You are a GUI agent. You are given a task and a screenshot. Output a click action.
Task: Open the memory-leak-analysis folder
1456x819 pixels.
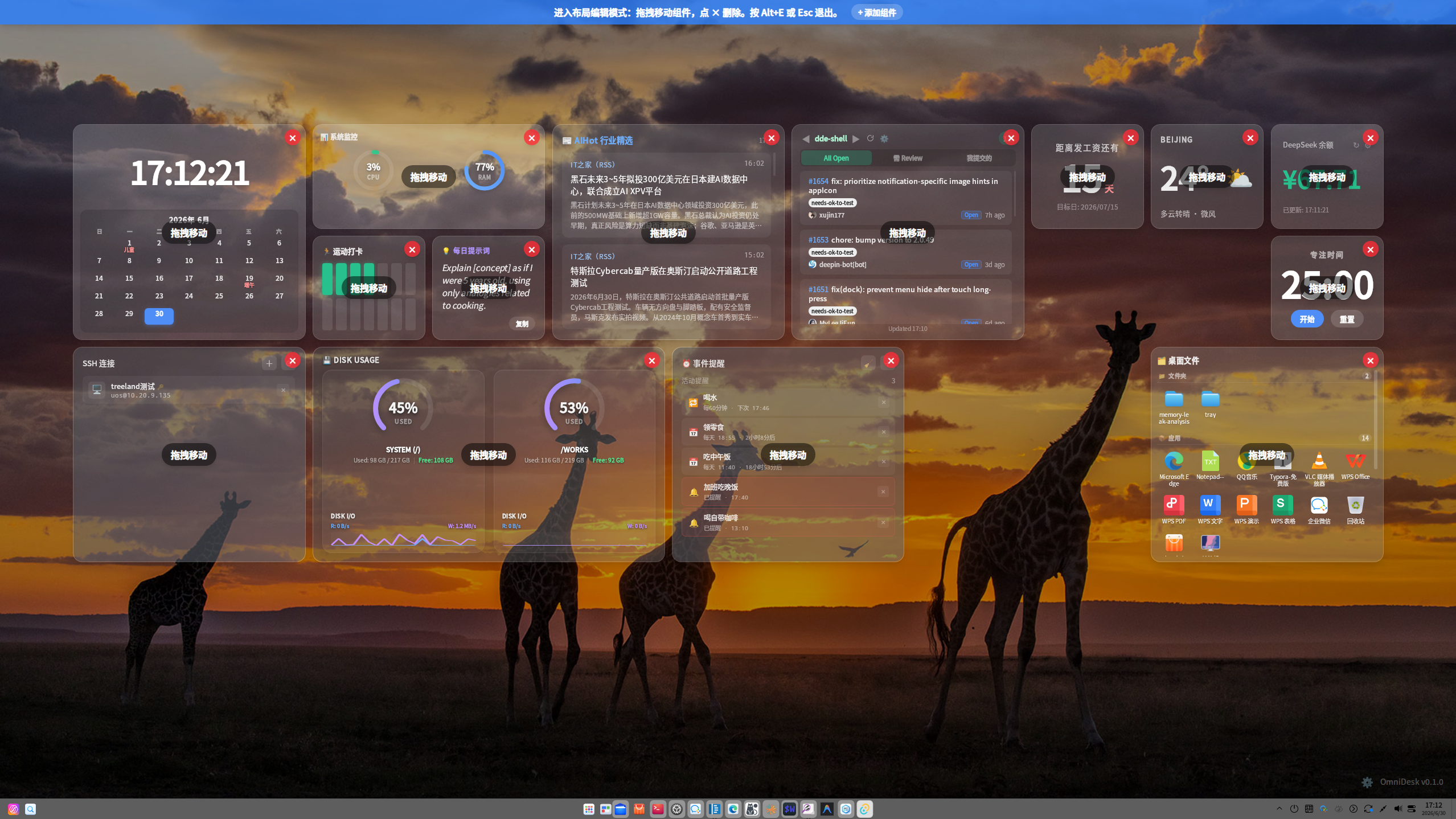tap(1174, 398)
